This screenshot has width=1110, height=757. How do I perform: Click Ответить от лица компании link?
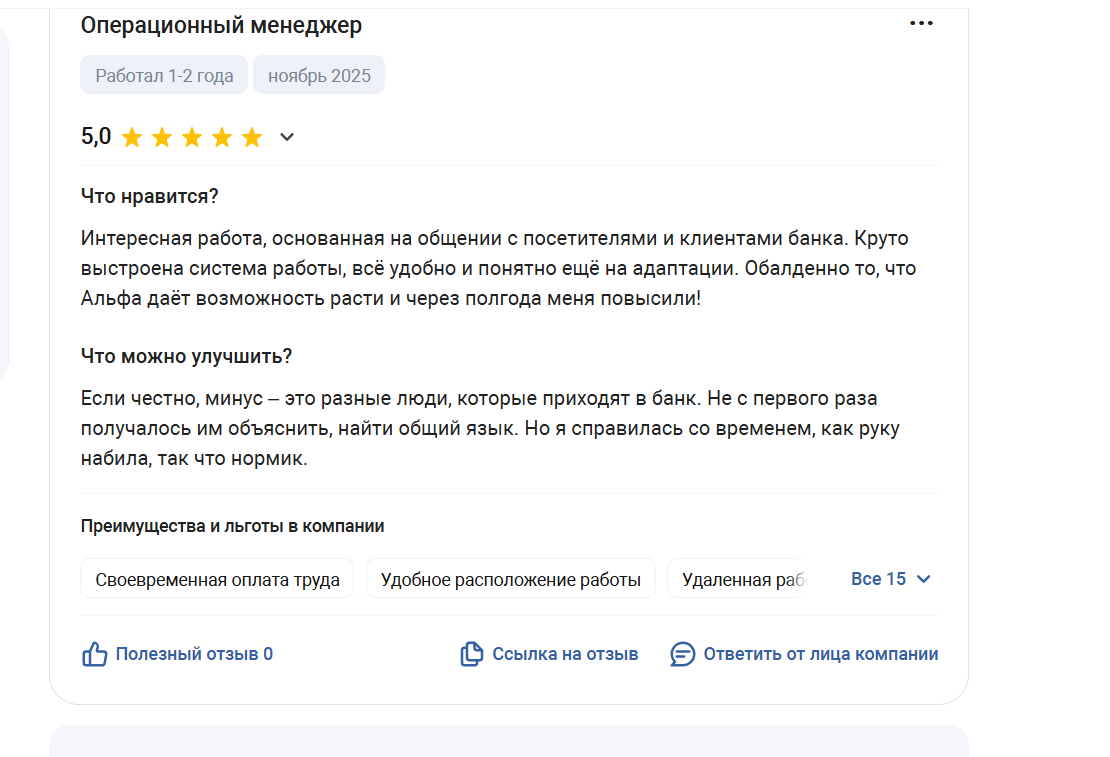(820, 654)
